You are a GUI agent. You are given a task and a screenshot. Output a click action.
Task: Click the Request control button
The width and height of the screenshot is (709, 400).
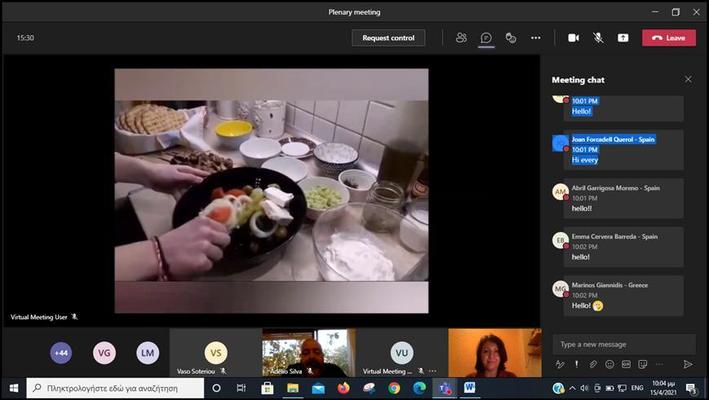pyautogui.click(x=388, y=38)
